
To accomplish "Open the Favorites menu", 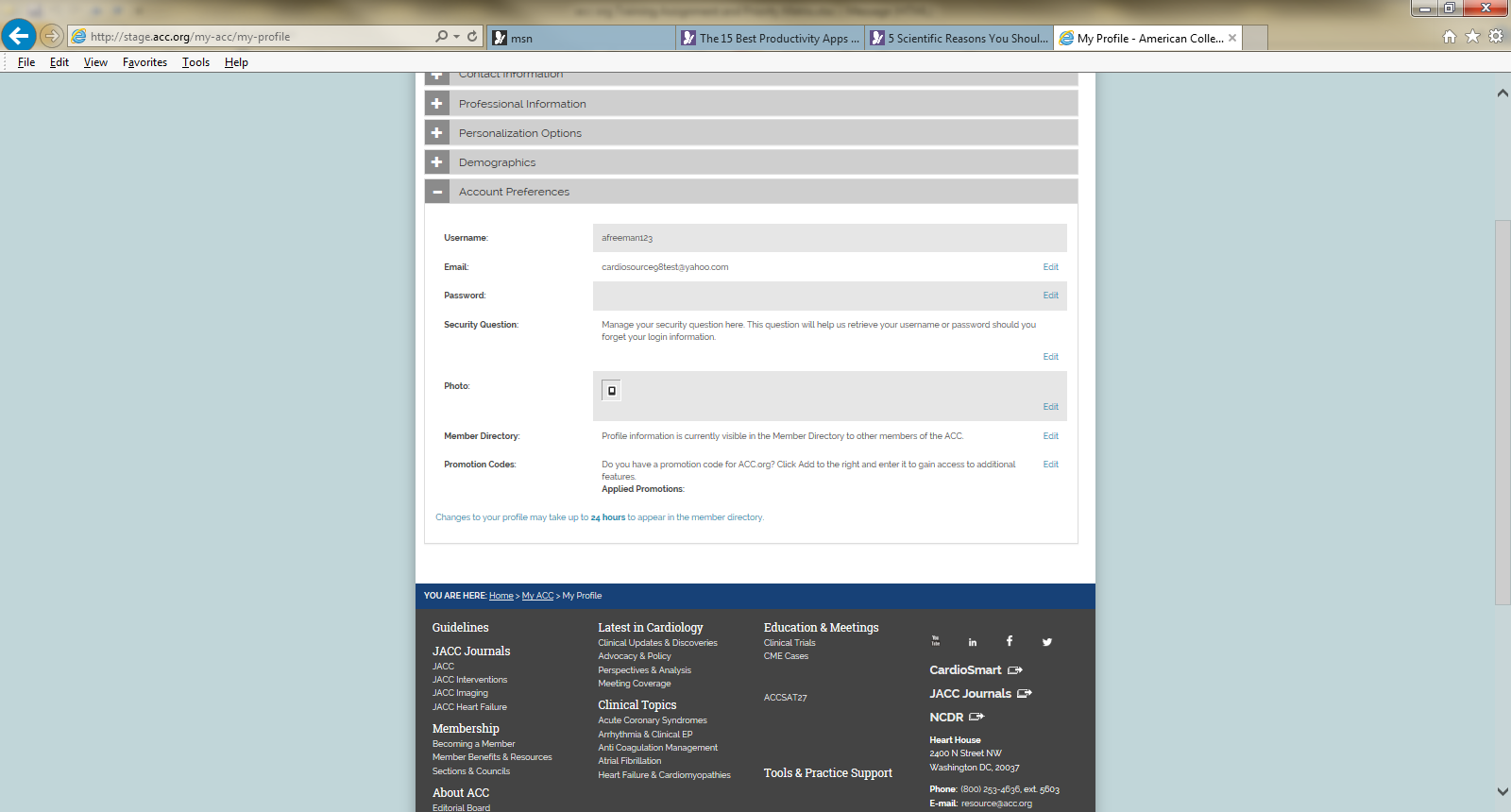I will [x=144, y=62].
